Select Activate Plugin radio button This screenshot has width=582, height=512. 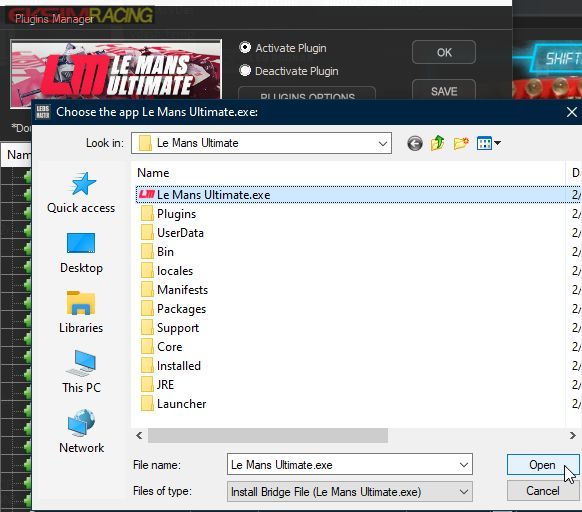pyautogui.click(x=245, y=48)
